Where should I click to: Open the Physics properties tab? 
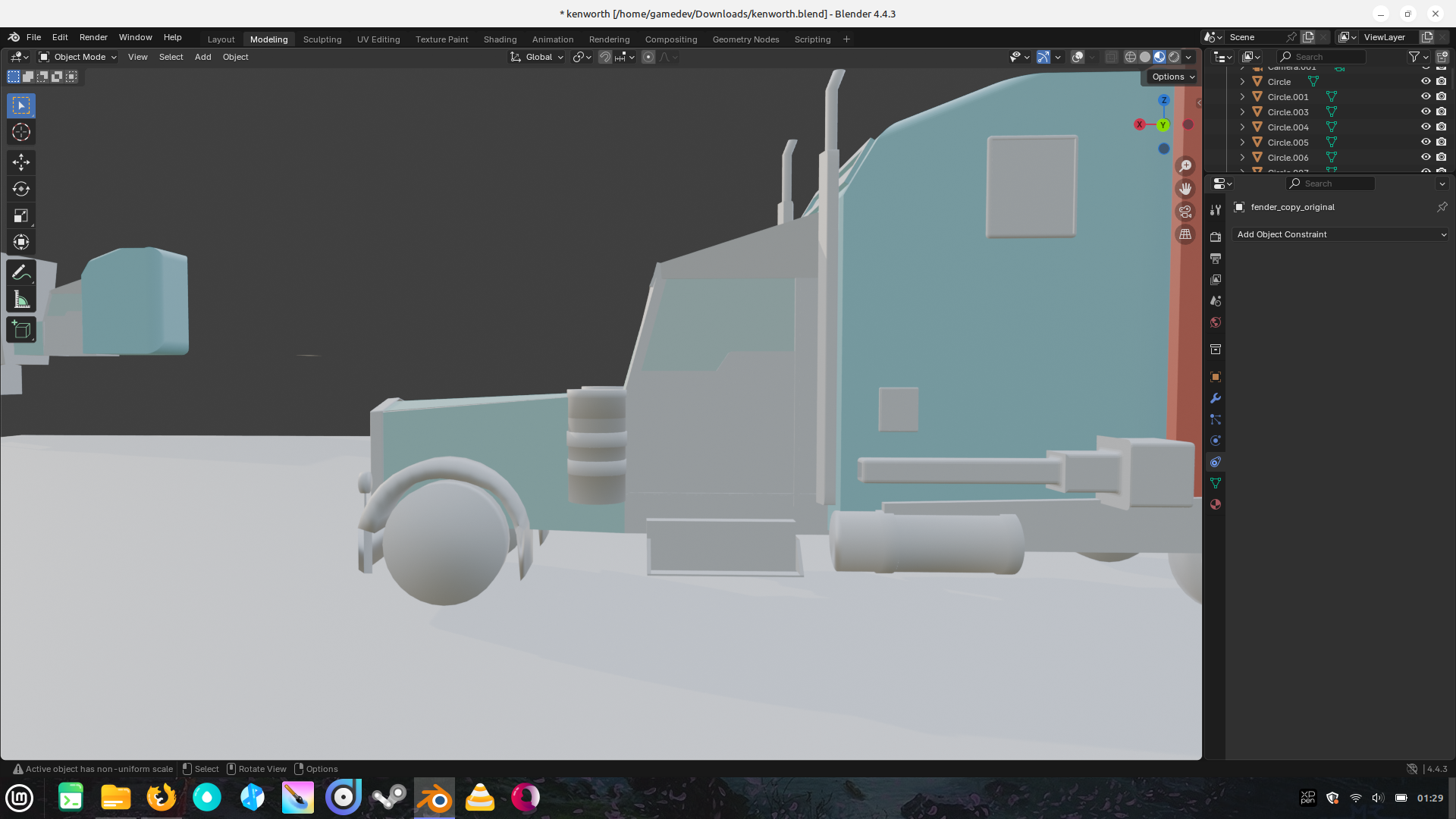[1216, 441]
